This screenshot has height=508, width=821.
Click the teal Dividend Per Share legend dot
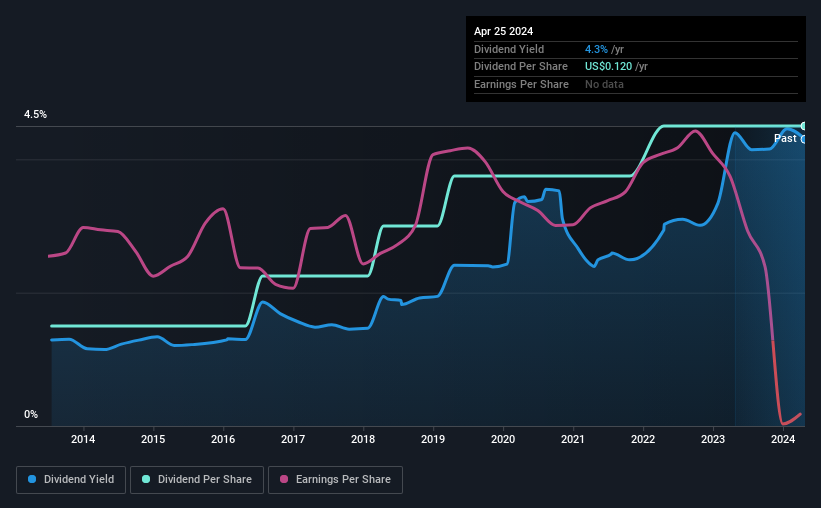[146, 479]
